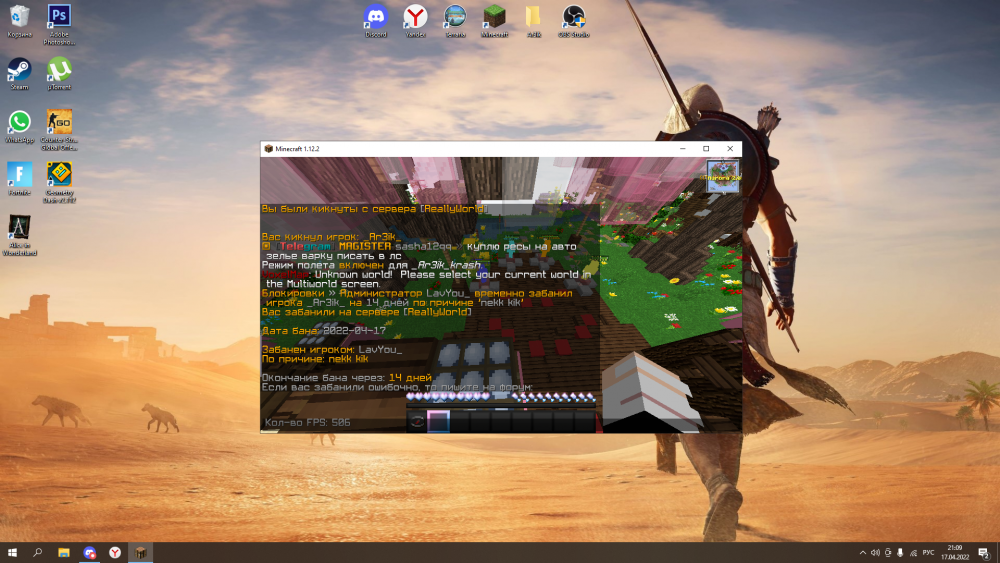This screenshot has height=563, width=1000.
Task: Click the "Забанен игроком: LavYou_" line
Action: point(332,349)
